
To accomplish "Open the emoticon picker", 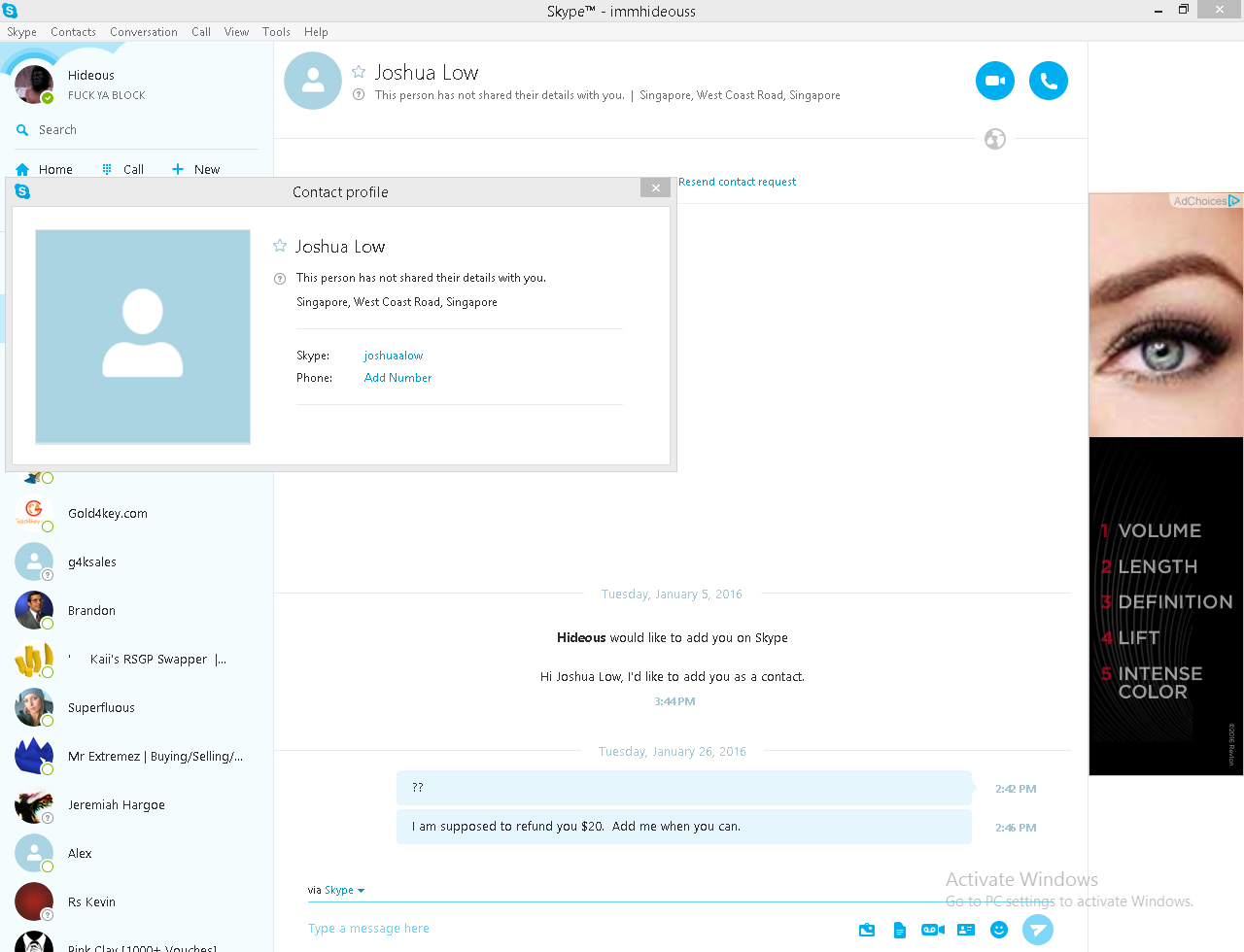I will pyautogui.click(x=999, y=930).
